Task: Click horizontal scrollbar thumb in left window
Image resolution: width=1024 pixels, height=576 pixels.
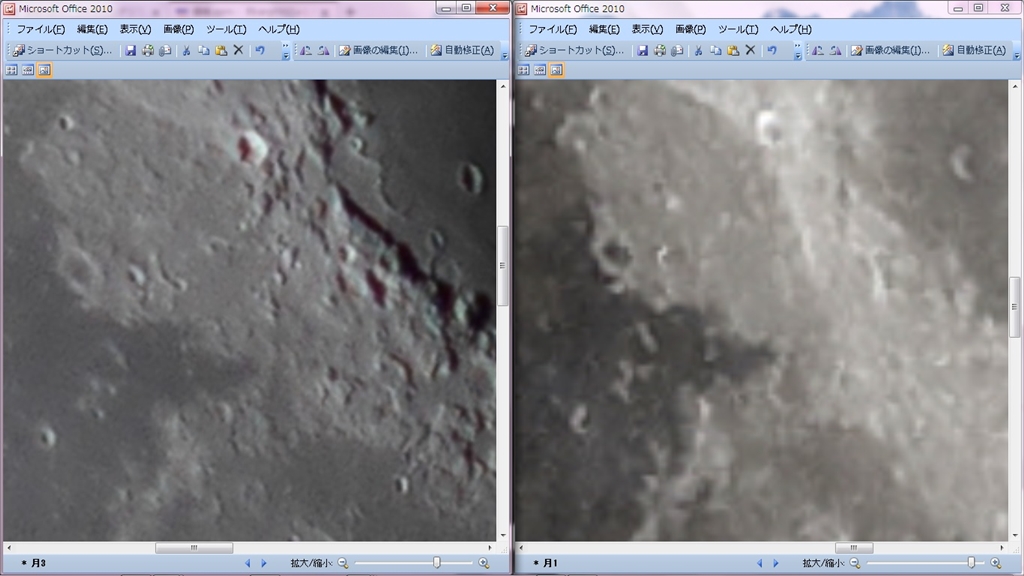Action: pos(194,548)
